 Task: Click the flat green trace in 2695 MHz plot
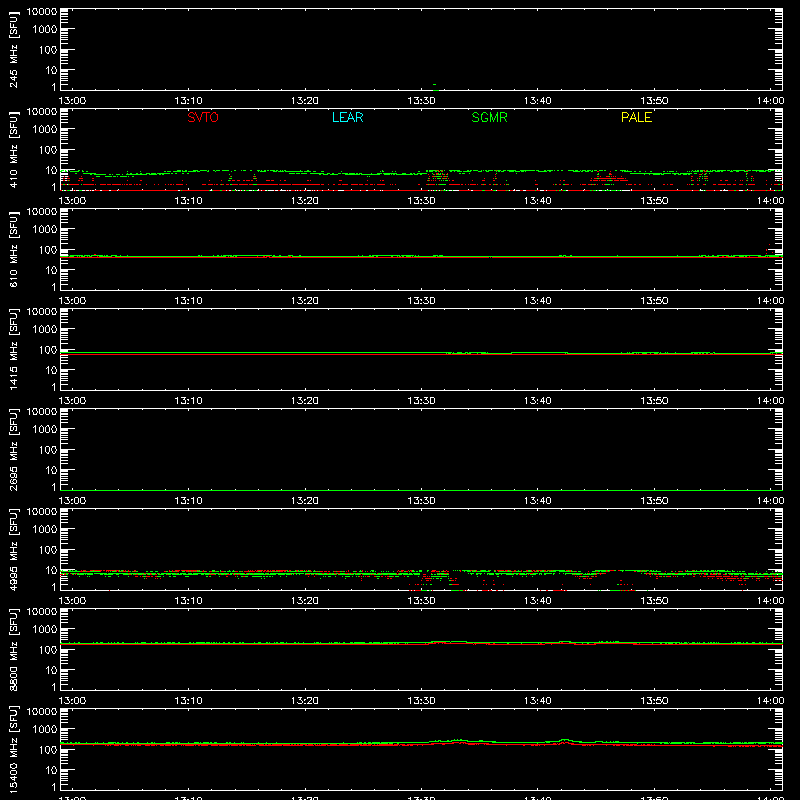421,490
